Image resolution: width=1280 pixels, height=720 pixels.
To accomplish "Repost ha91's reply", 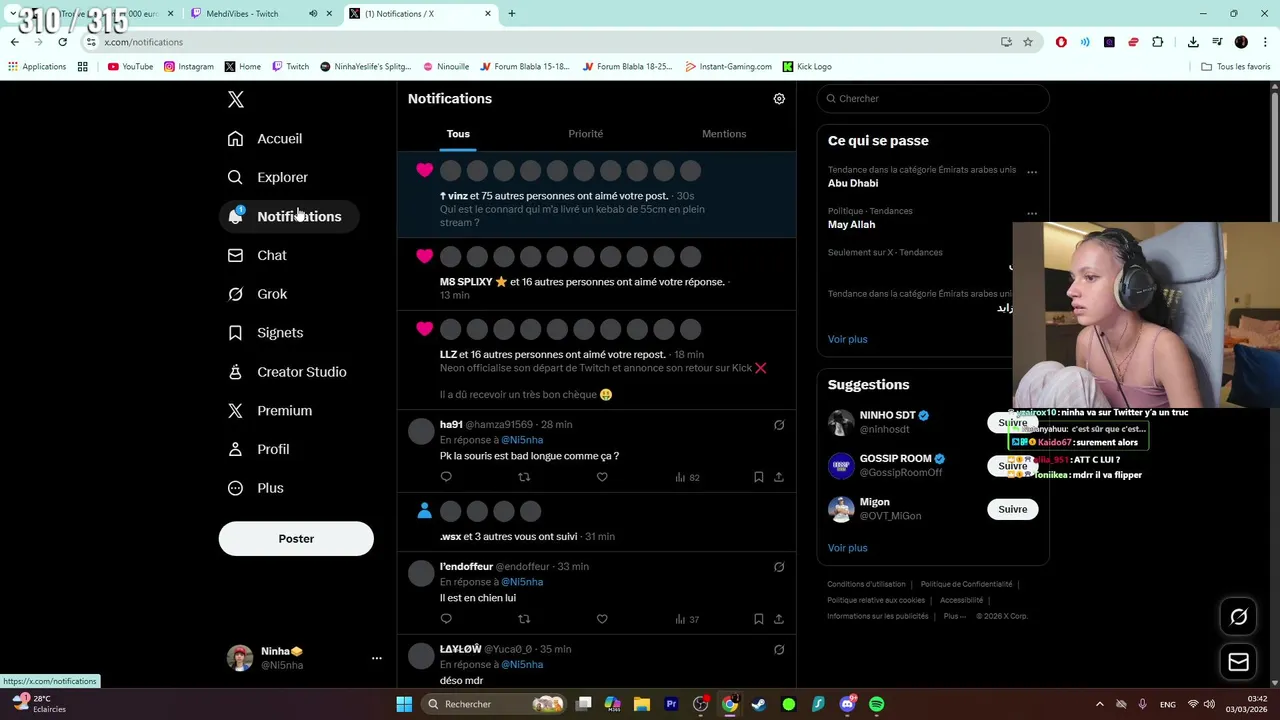I will click(x=524, y=478).
